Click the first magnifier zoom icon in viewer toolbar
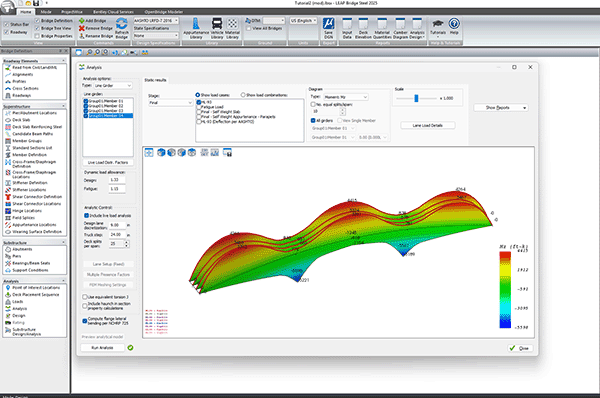Viewport: 600px width, 398px height. coord(89,52)
